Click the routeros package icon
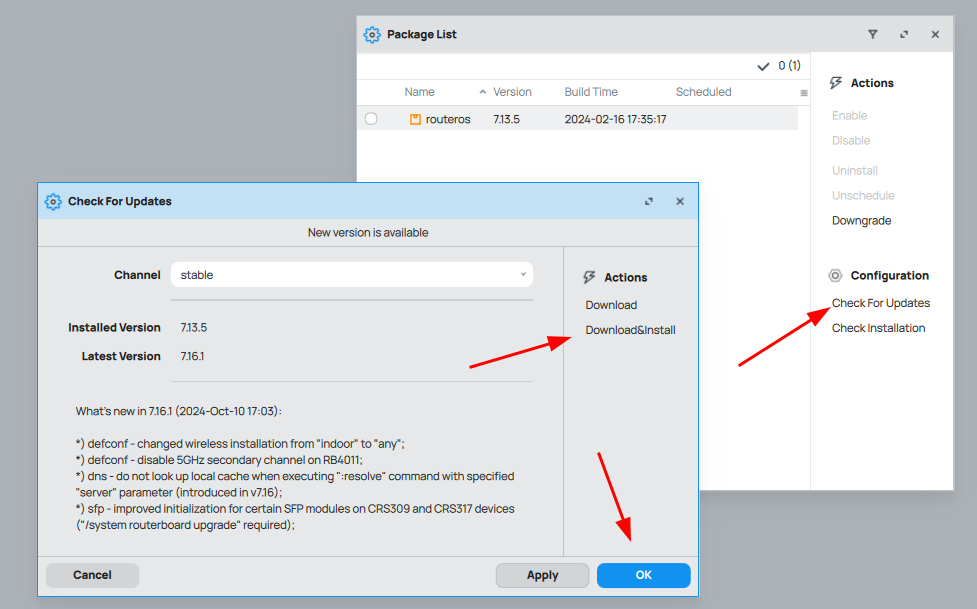Viewport: 977px width, 609px height. 415,119
